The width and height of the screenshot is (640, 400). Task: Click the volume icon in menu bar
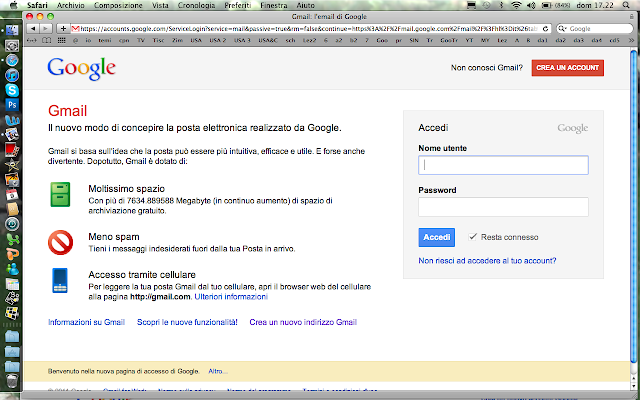click(x=531, y=5)
